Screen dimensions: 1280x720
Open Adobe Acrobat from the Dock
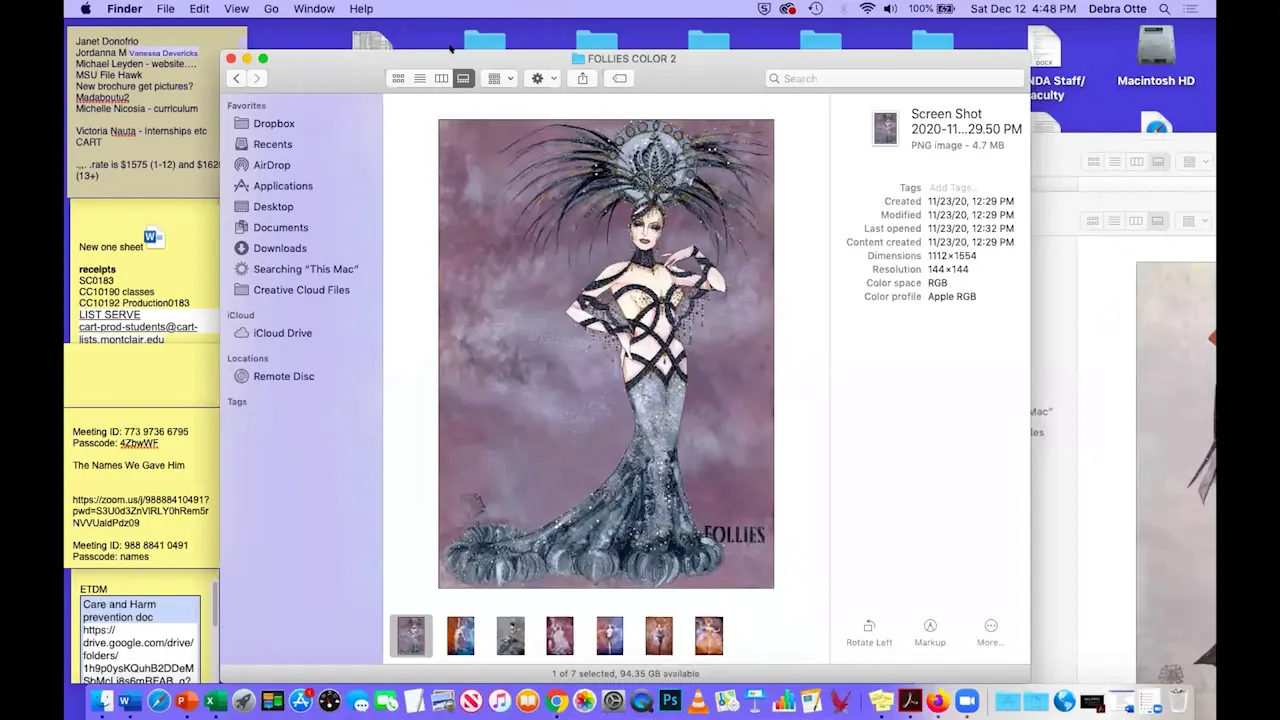pos(909,702)
